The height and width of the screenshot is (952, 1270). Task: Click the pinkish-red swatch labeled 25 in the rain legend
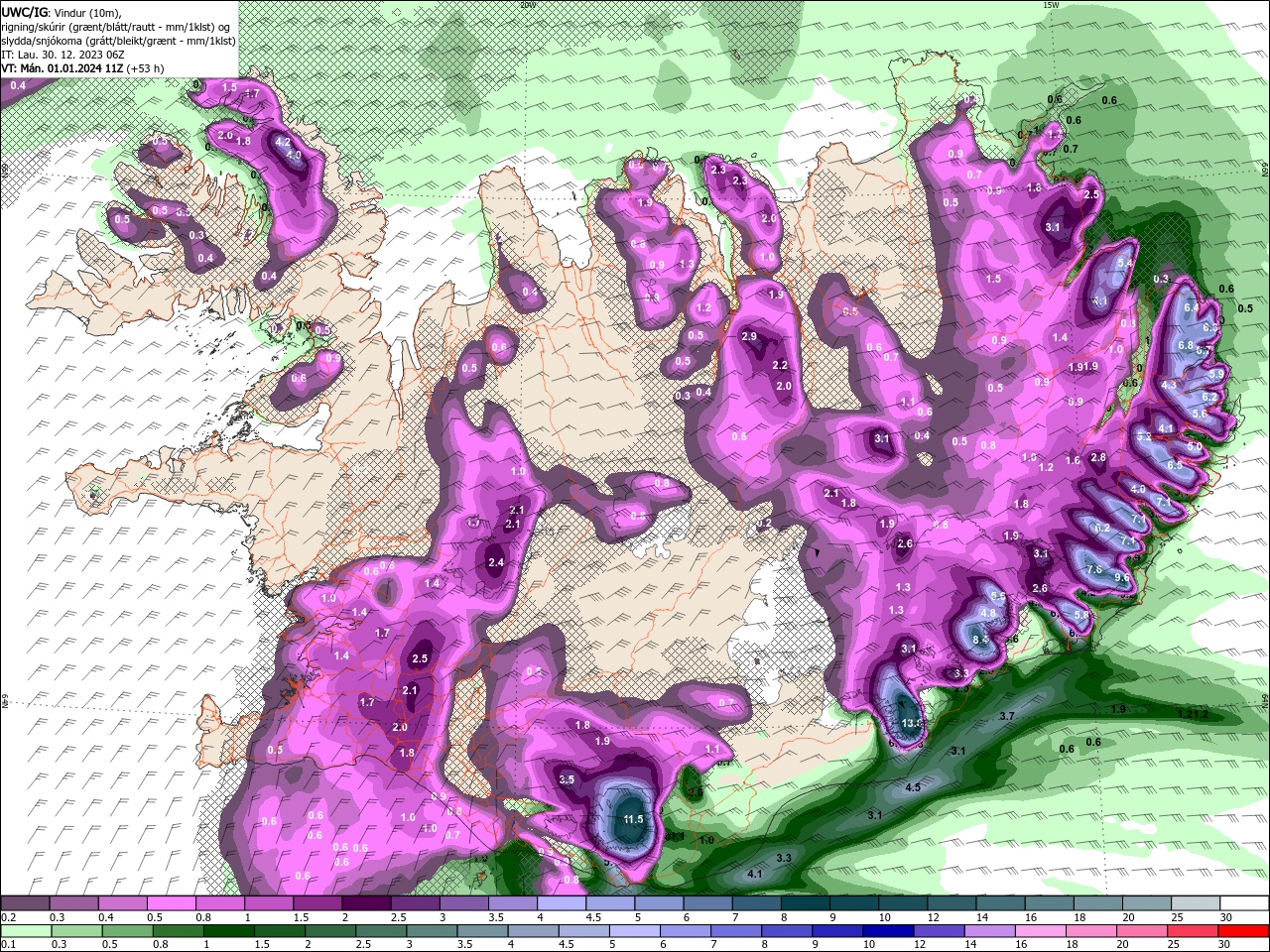1192,931
